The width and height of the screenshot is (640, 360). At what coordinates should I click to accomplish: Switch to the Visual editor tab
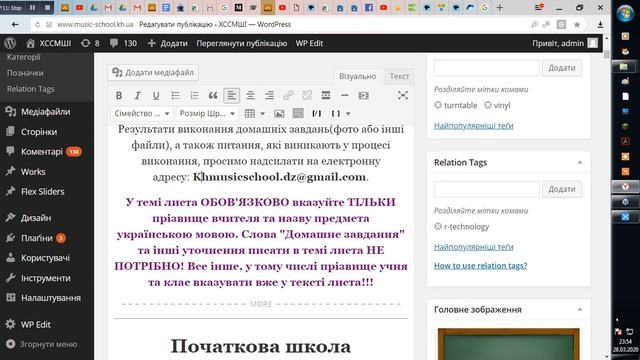click(358, 76)
